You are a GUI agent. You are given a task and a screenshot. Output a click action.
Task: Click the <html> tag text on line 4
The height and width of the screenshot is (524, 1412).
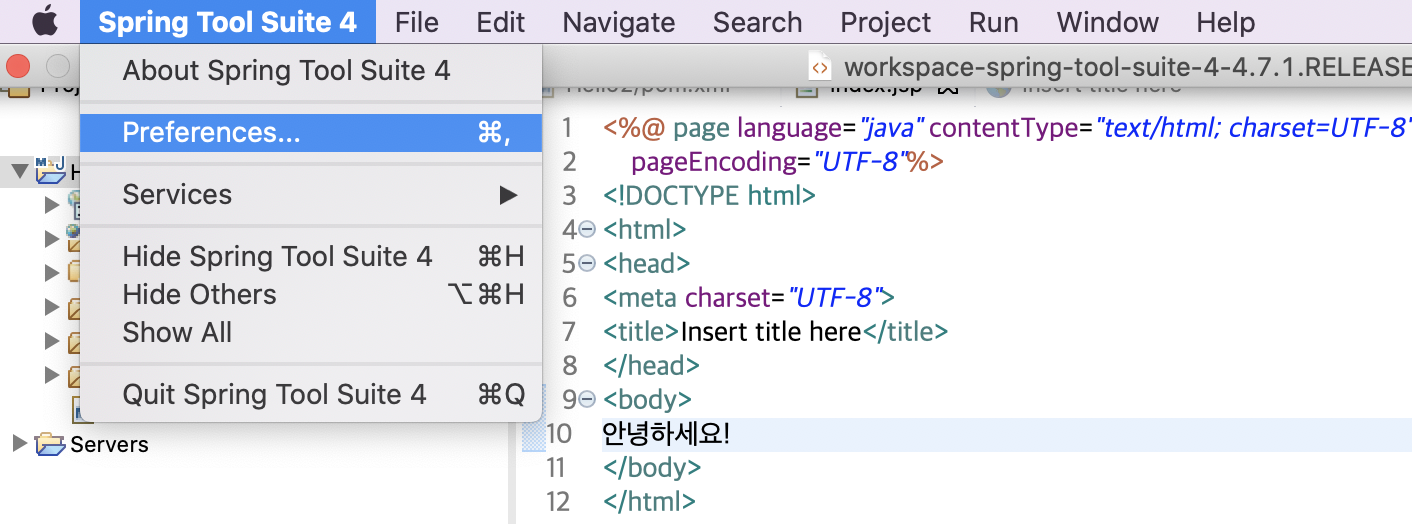click(644, 229)
